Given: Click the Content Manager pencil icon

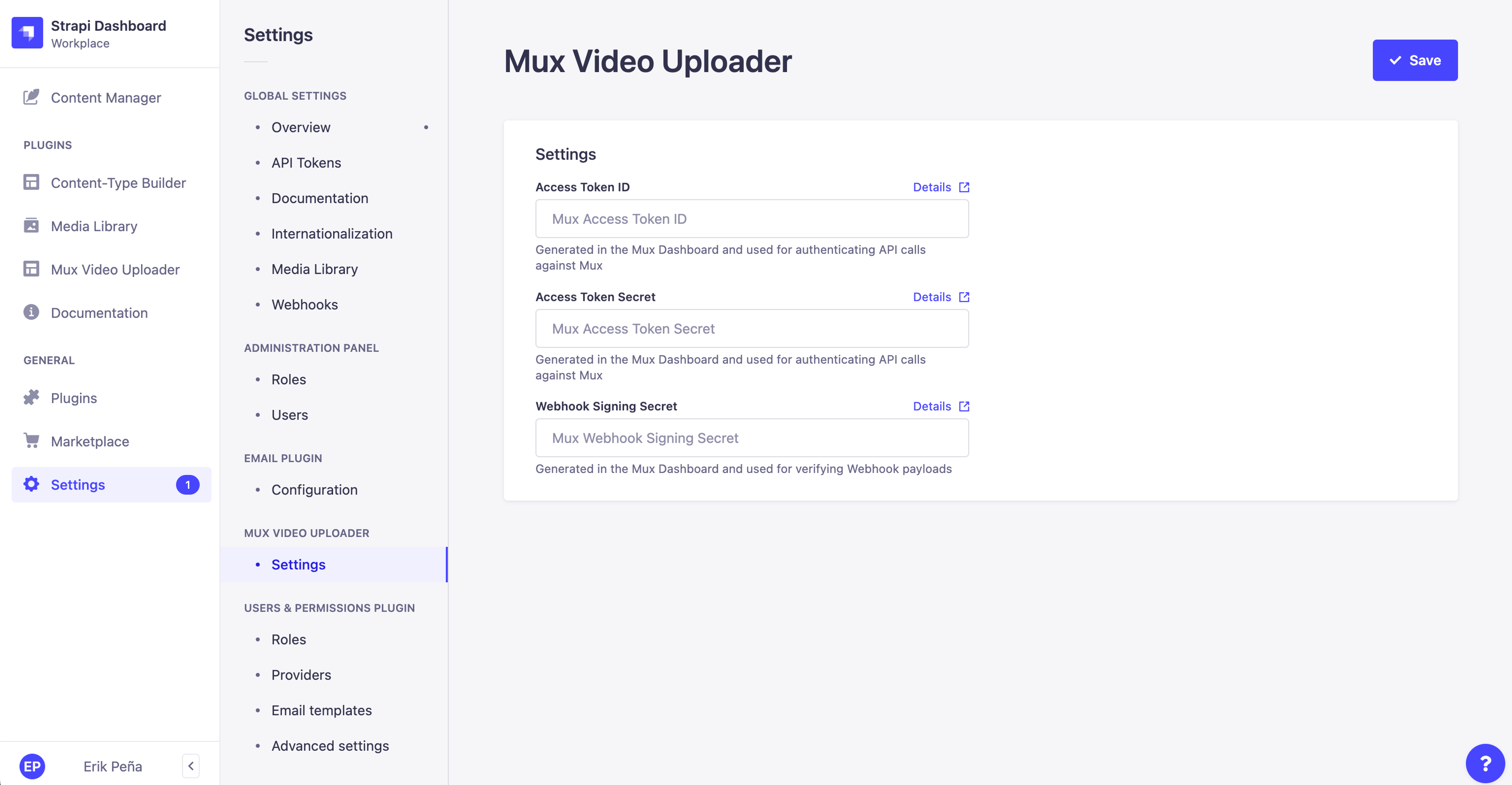Looking at the screenshot, I should 31,97.
